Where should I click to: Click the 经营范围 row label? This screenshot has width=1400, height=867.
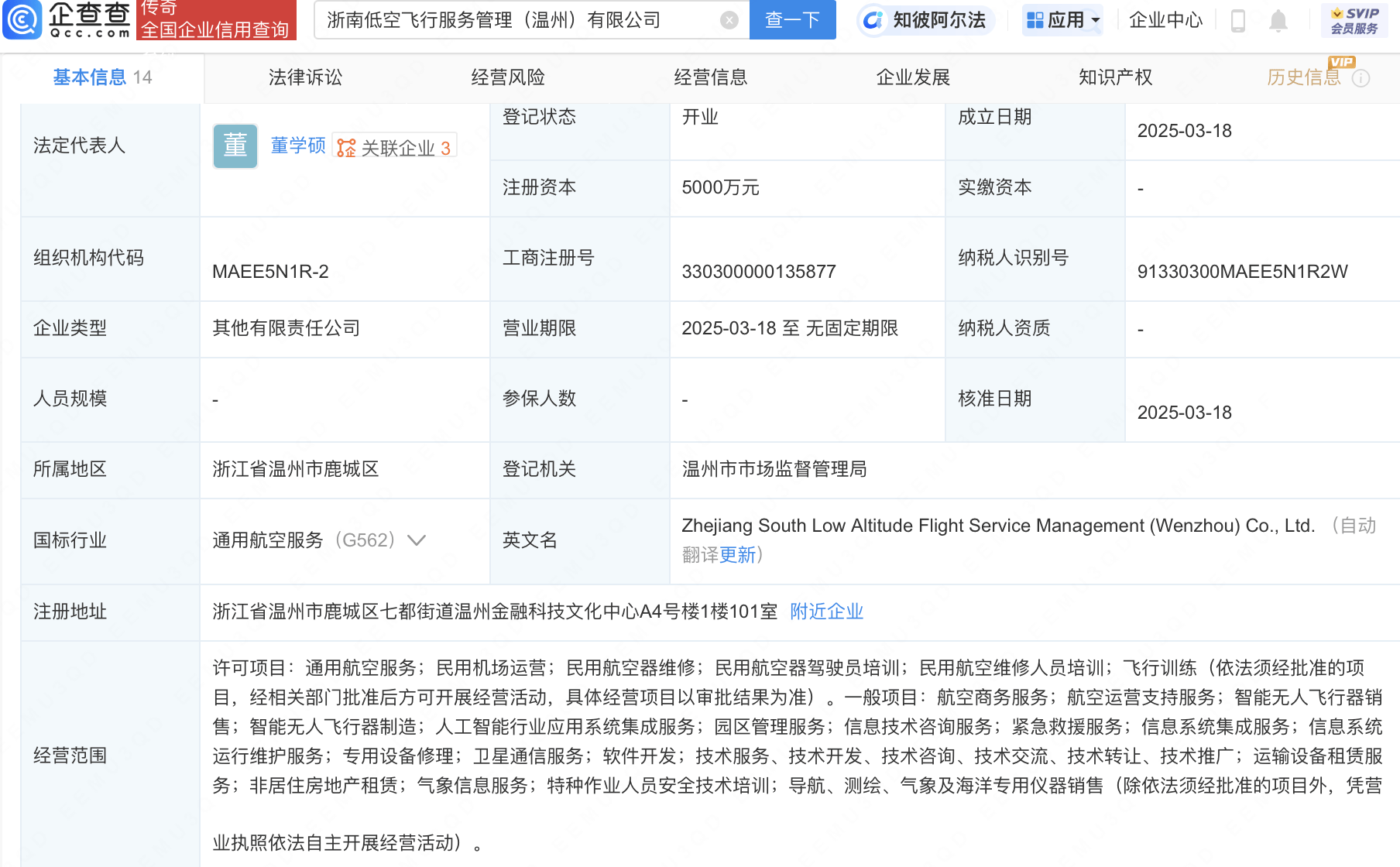pyautogui.click(x=70, y=756)
